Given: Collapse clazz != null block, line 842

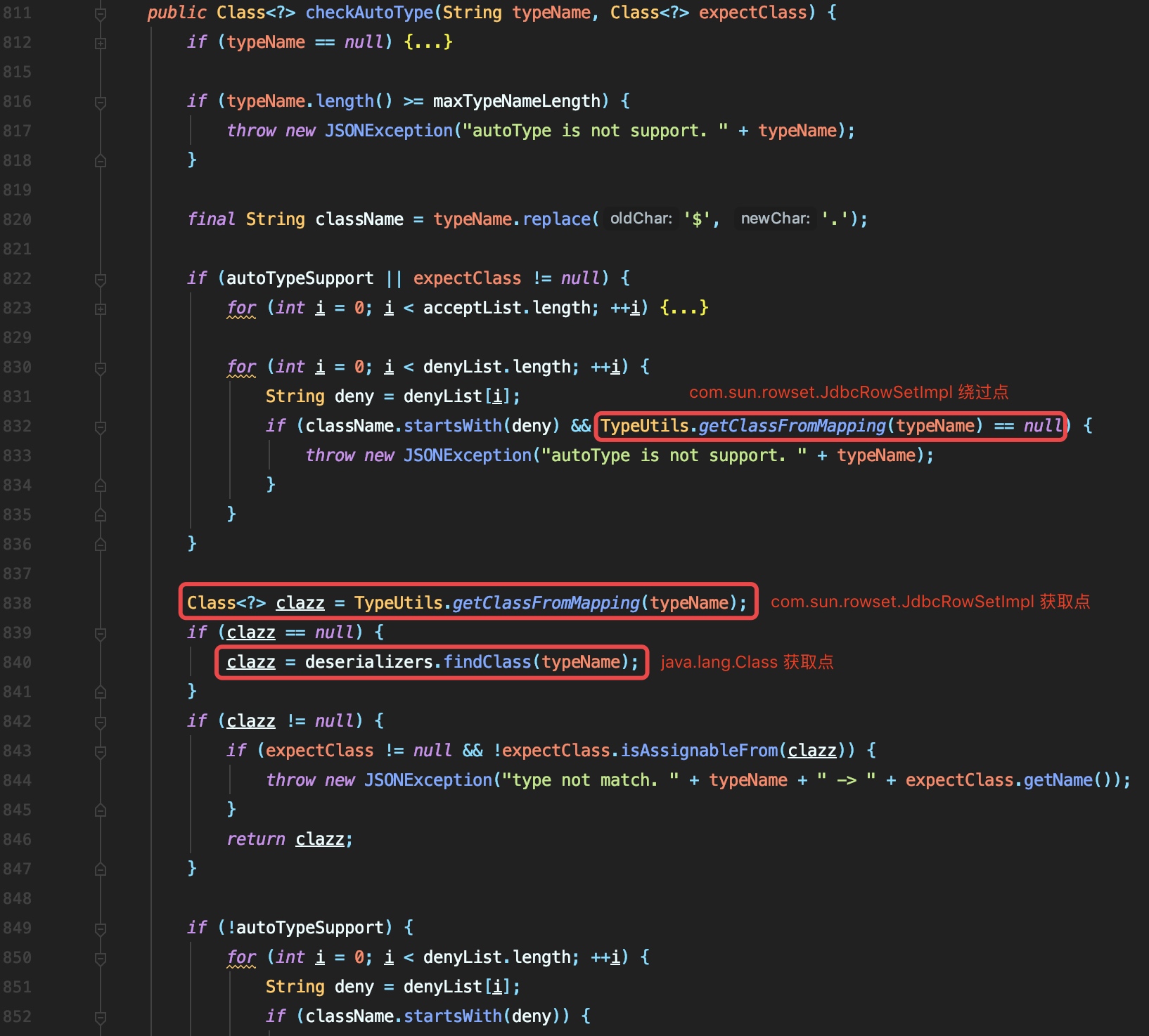Looking at the screenshot, I should point(101,722).
